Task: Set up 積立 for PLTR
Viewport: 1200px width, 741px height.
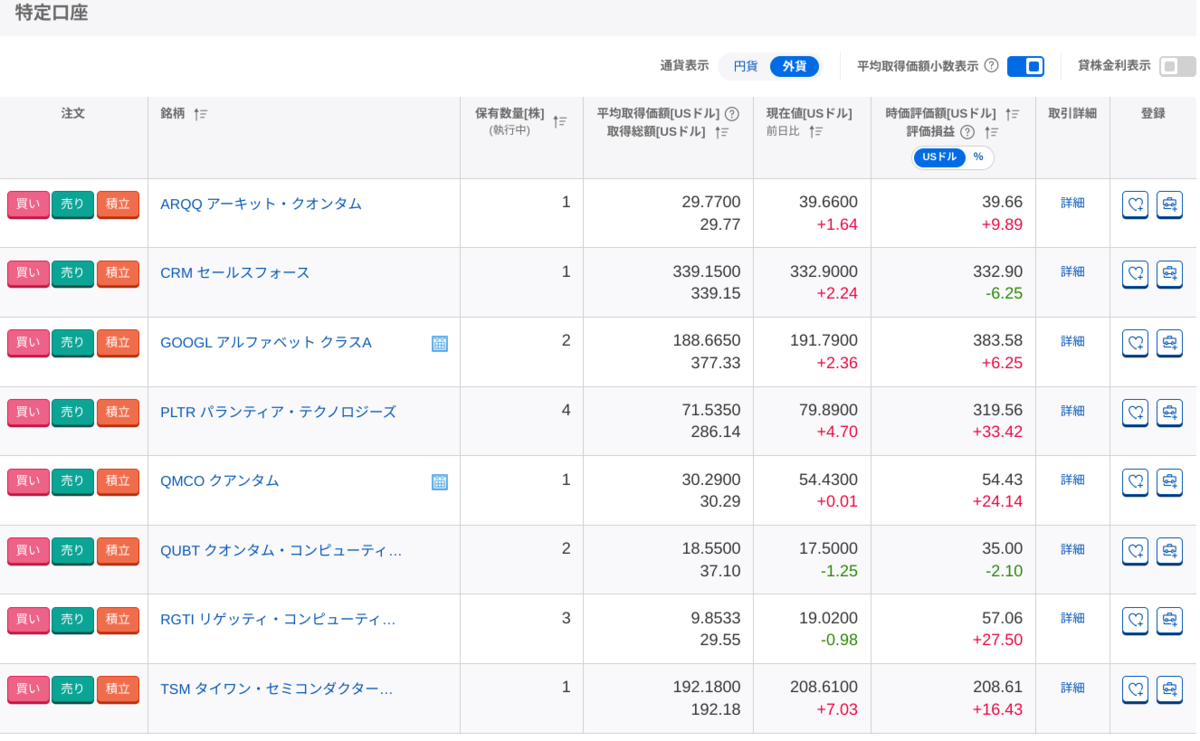Action: (118, 412)
